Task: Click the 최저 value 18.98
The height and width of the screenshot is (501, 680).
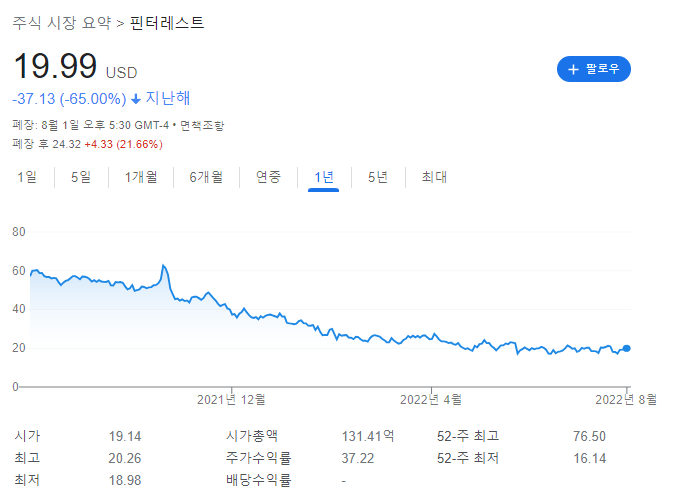Action: point(125,480)
